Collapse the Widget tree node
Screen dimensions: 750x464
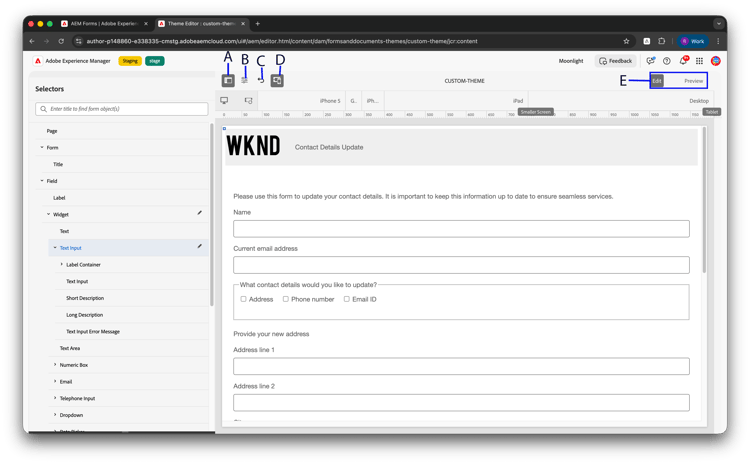[48, 214]
